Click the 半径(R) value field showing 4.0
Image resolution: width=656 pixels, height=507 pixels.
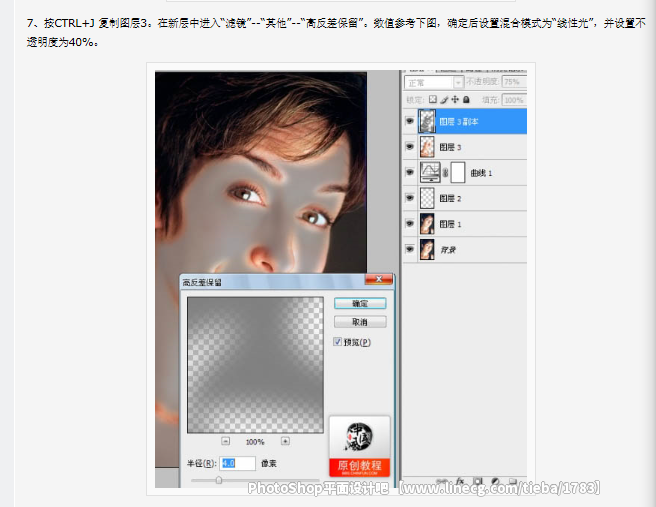[x=238, y=463]
